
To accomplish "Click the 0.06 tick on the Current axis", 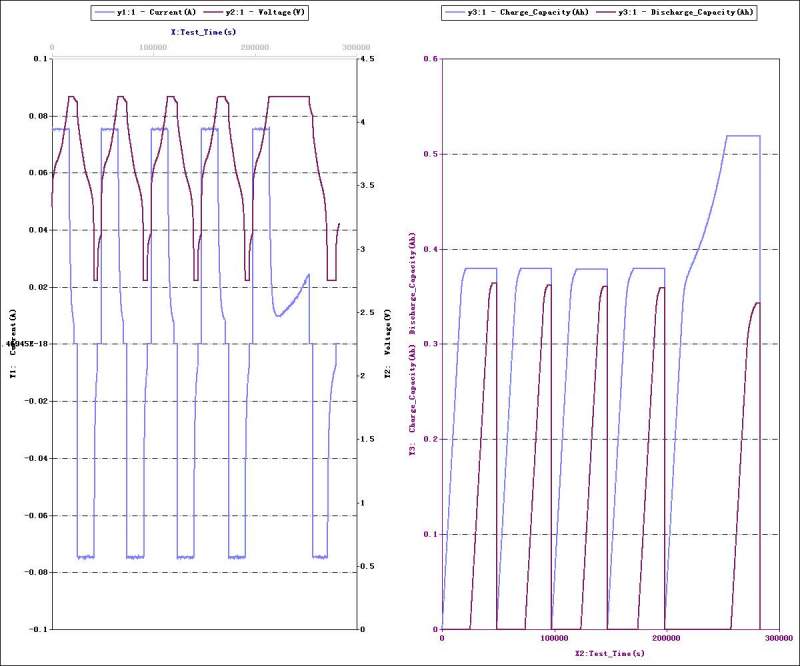I will click(38, 173).
